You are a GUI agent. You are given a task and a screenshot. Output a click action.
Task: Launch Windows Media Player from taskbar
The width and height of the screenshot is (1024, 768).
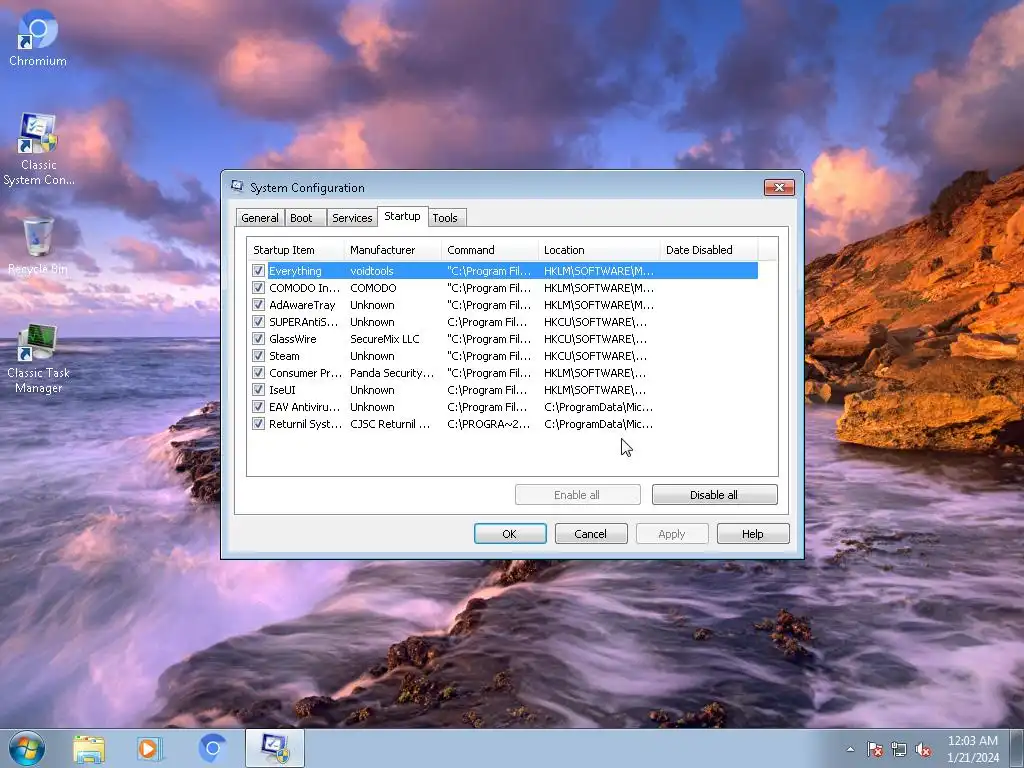coord(150,749)
